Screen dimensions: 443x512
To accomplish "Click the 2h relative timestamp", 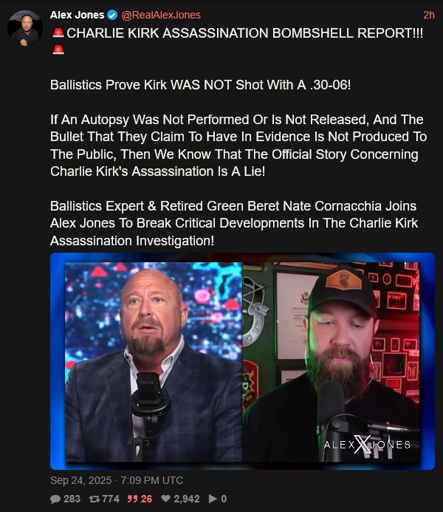I will click(429, 15).
